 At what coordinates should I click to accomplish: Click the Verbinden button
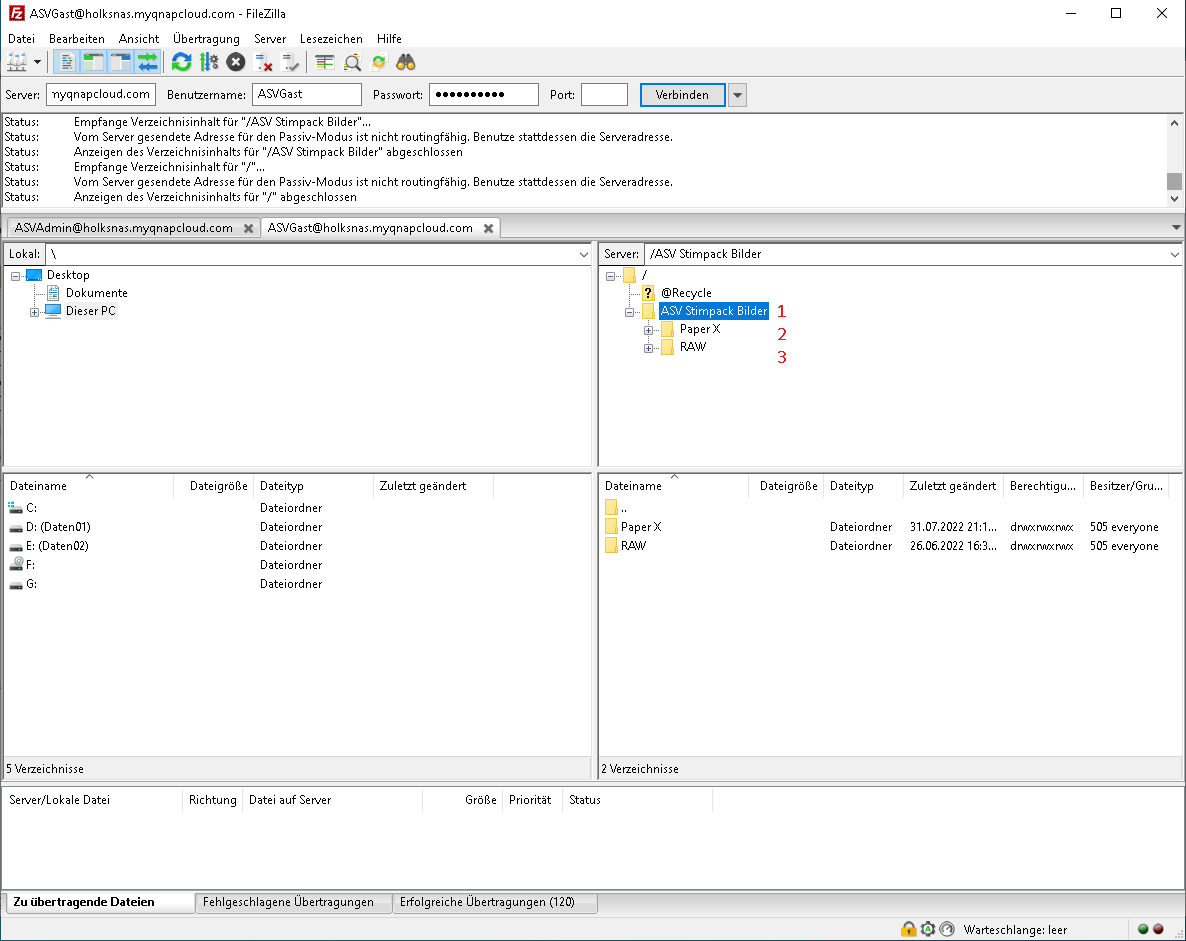pos(682,95)
